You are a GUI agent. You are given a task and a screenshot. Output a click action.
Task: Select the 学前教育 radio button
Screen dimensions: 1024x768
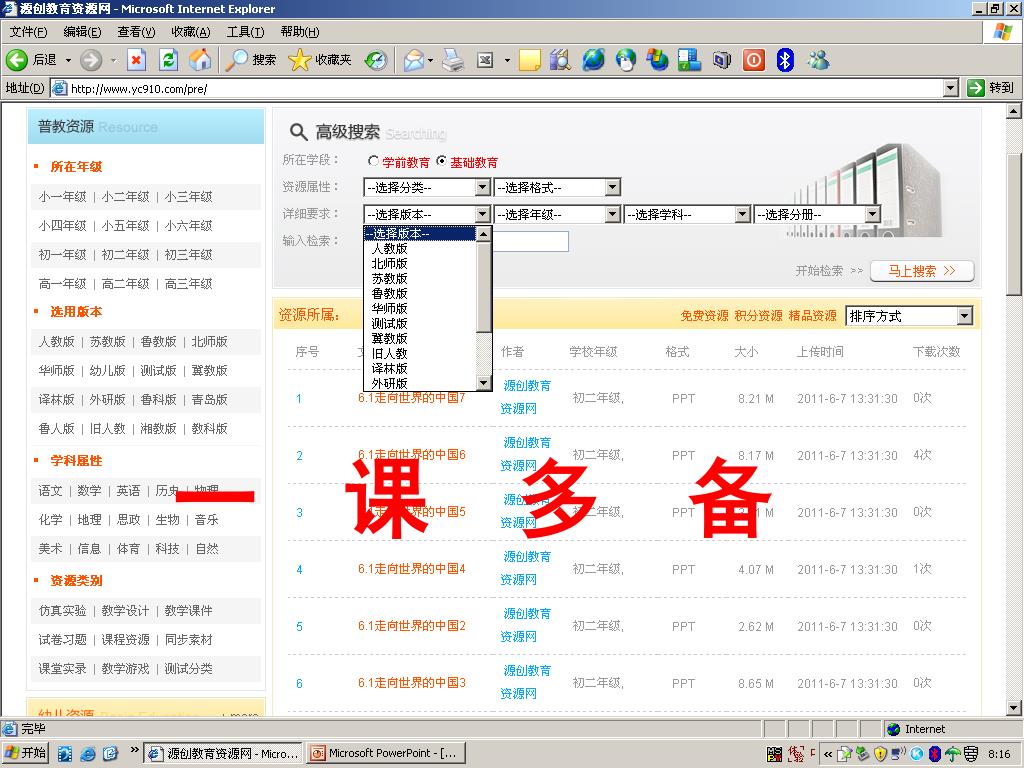374,161
